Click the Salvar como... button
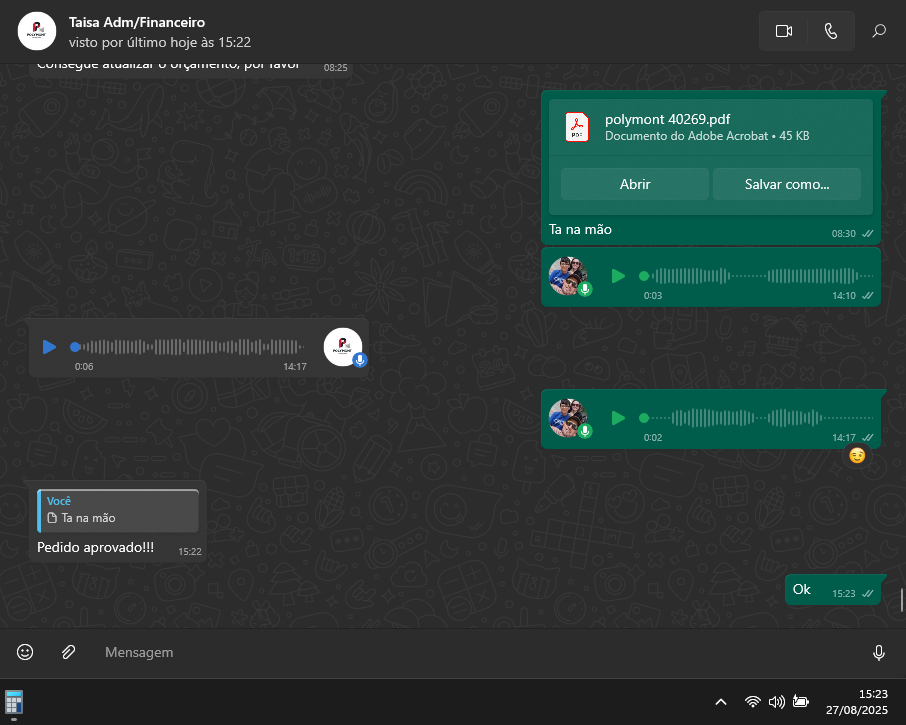 tap(786, 184)
